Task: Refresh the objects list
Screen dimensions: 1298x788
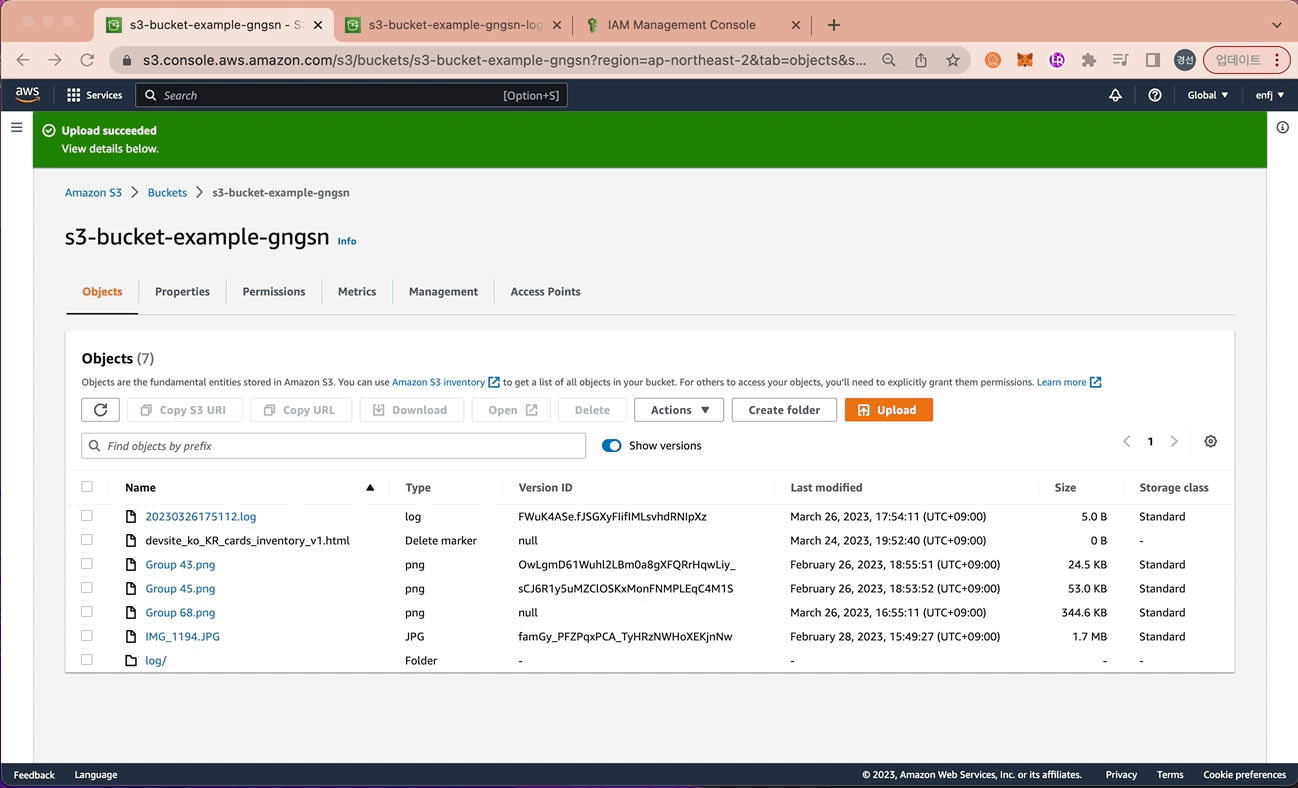Action: click(x=100, y=410)
